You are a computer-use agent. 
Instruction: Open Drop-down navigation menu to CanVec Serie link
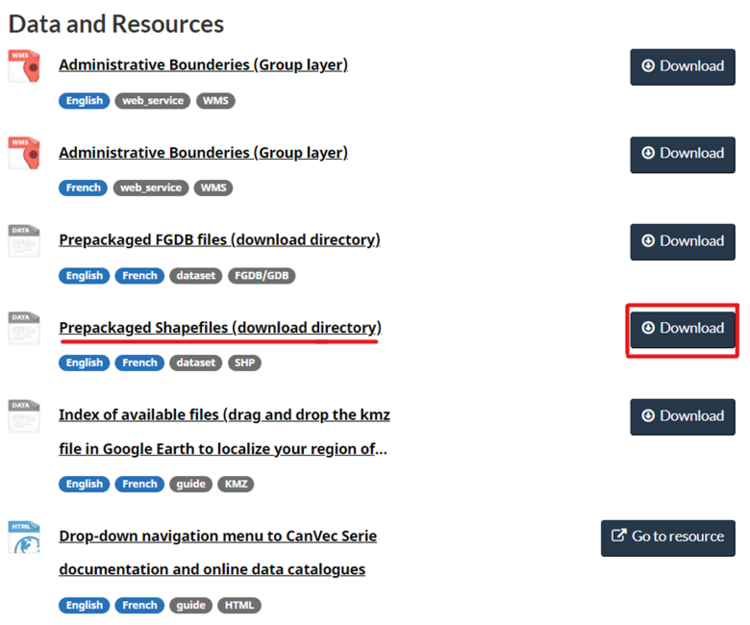(x=217, y=536)
